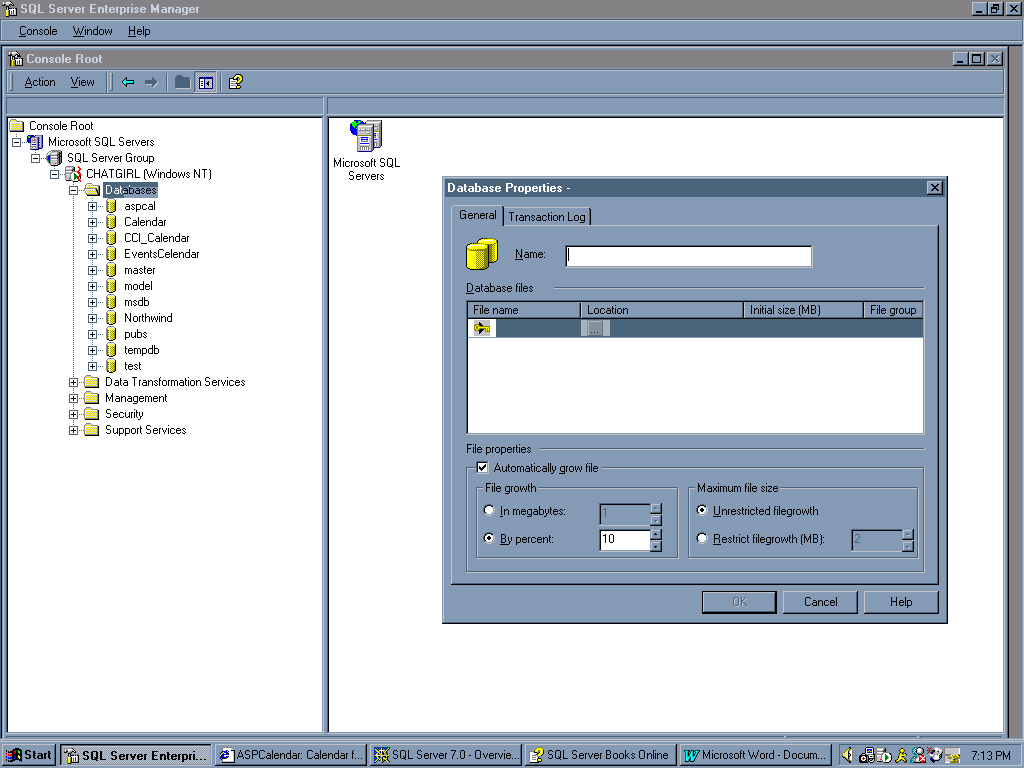Toggle the Show/Hide console tree icon
This screenshot has width=1024, height=768.
[x=206, y=82]
